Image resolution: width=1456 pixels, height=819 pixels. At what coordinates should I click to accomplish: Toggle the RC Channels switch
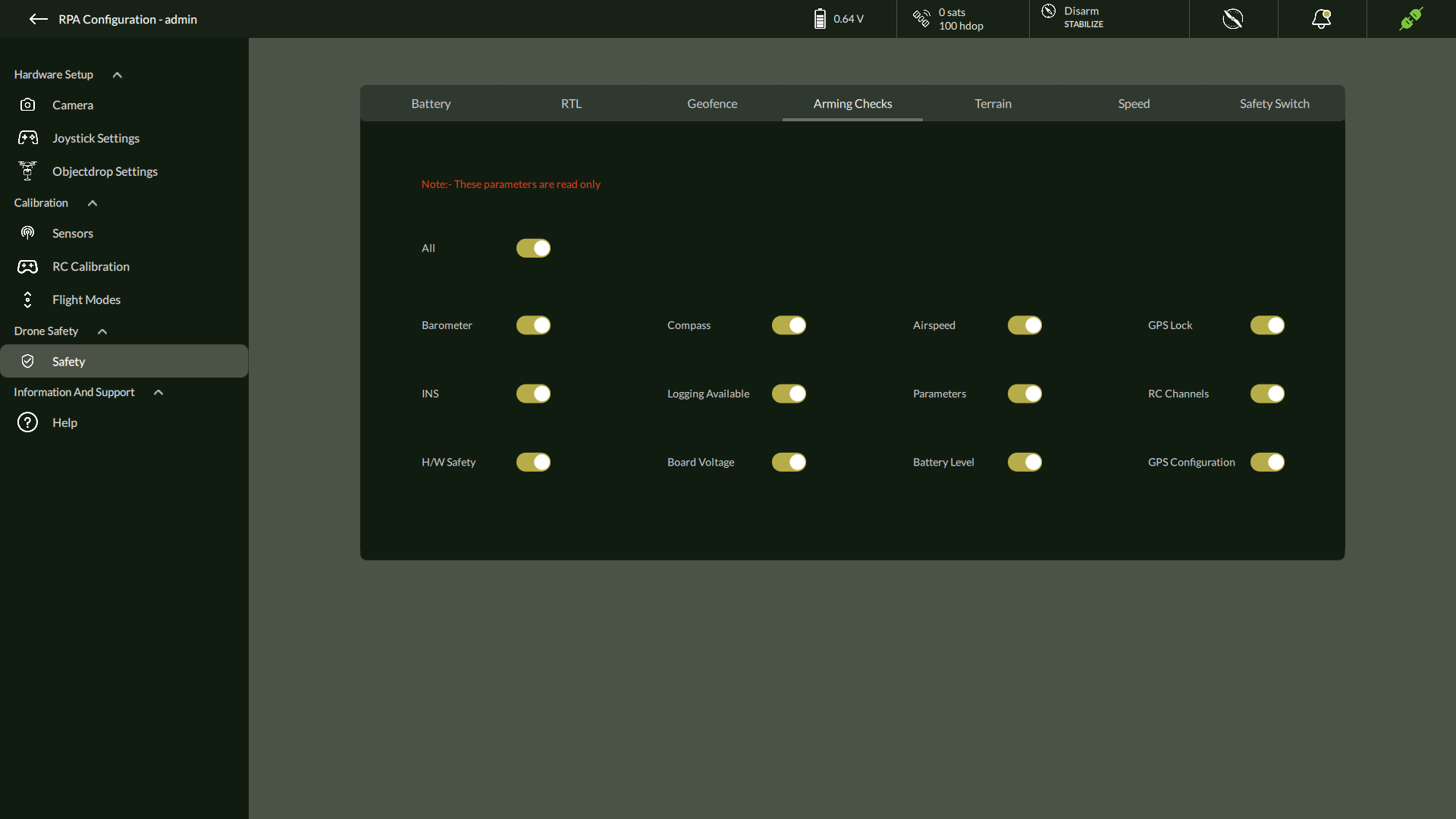1267,394
